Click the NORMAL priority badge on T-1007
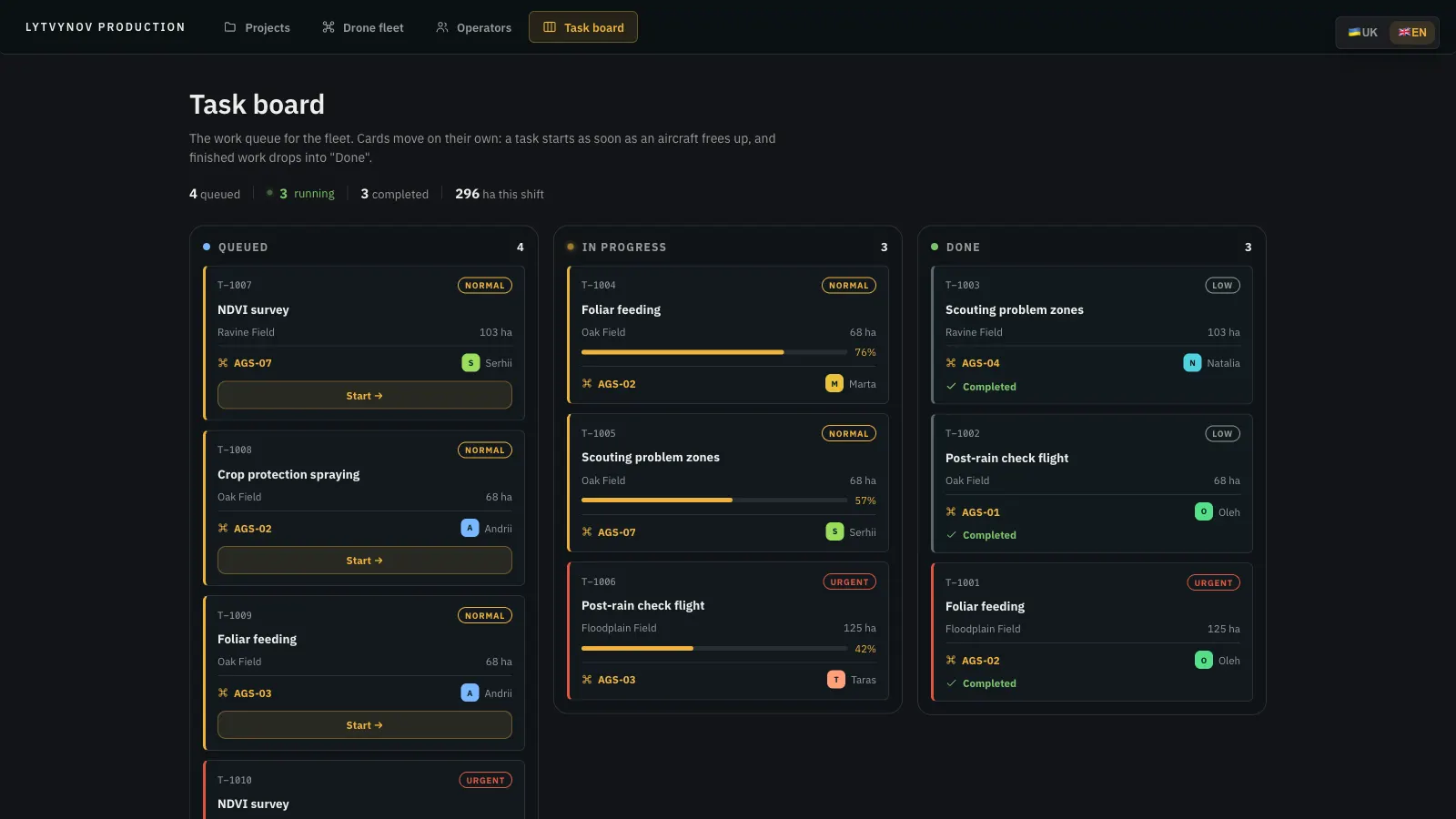Image resolution: width=1456 pixels, height=819 pixels. tap(485, 286)
